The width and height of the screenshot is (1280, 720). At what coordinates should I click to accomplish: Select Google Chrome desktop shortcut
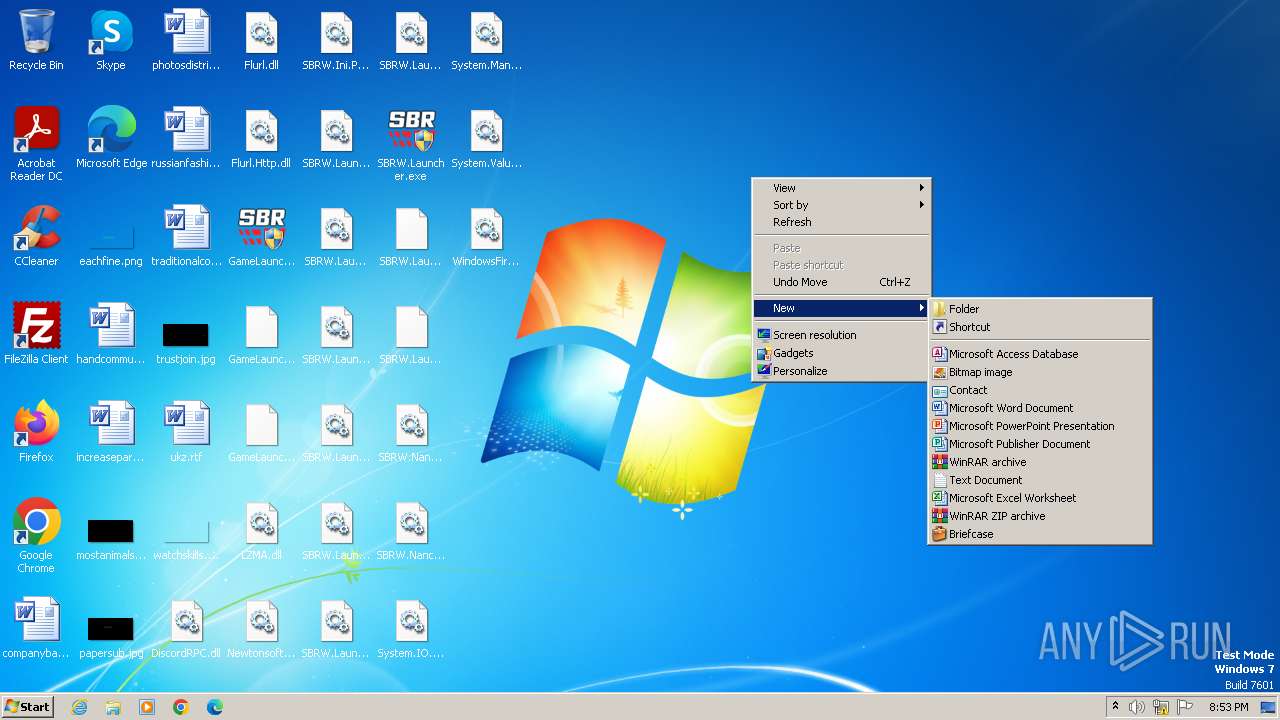36,535
